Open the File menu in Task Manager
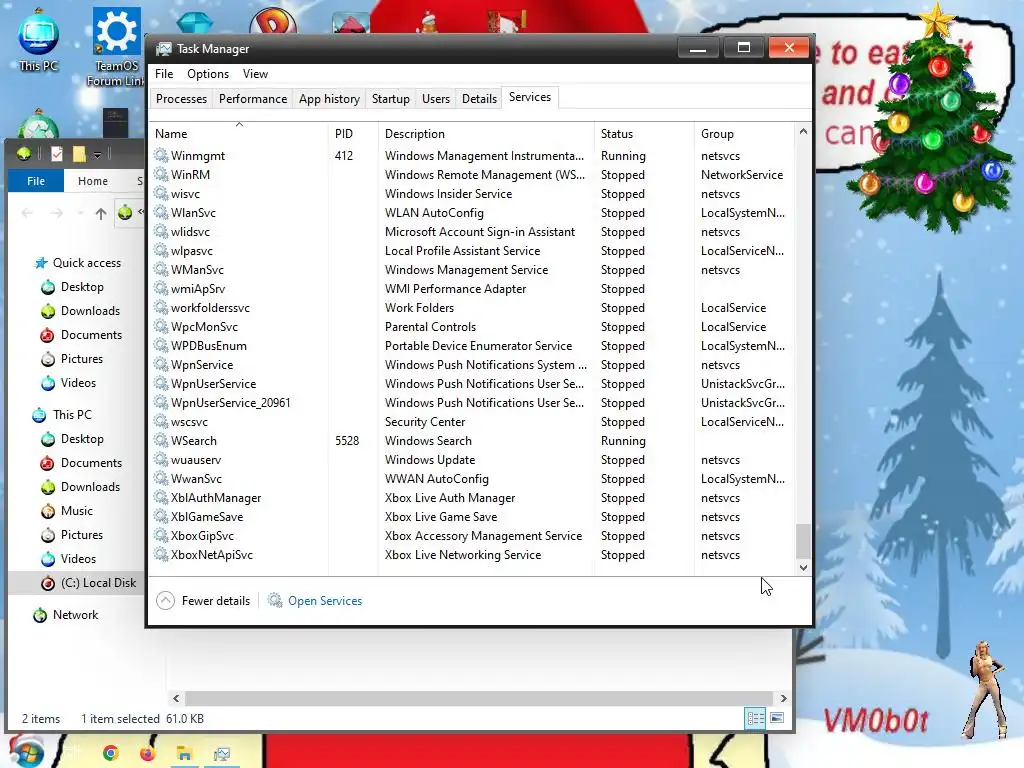The width and height of the screenshot is (1024, 768). (x=164, y=74)
